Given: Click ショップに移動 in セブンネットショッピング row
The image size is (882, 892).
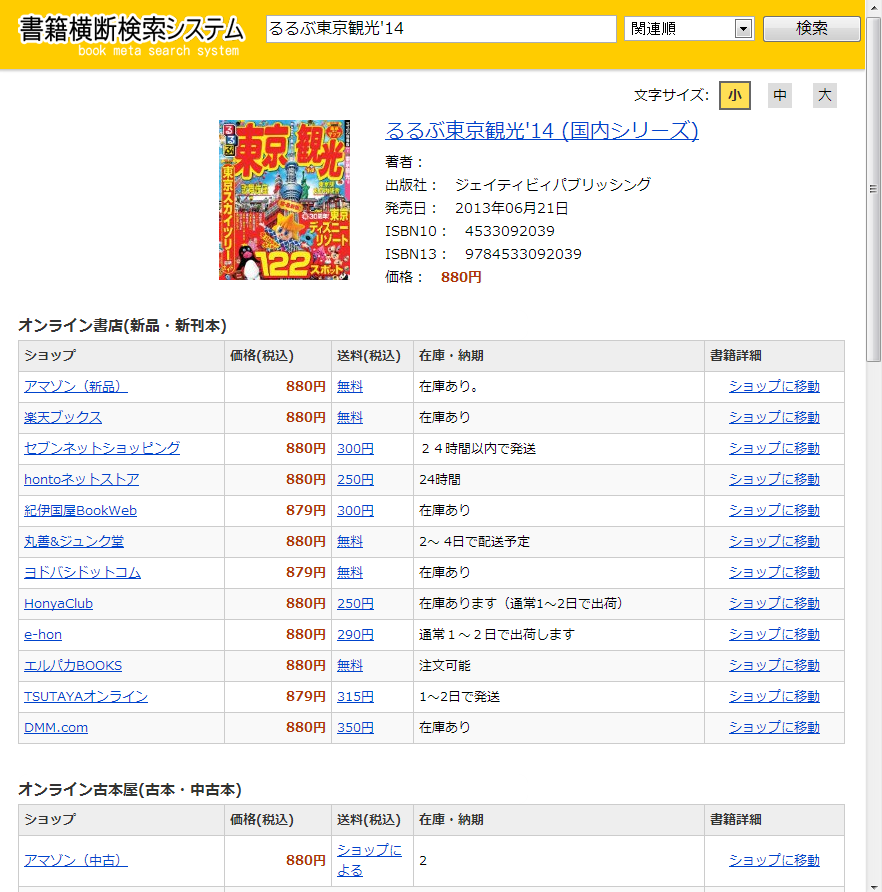Looking at the screenshot, I should [774, 448].
